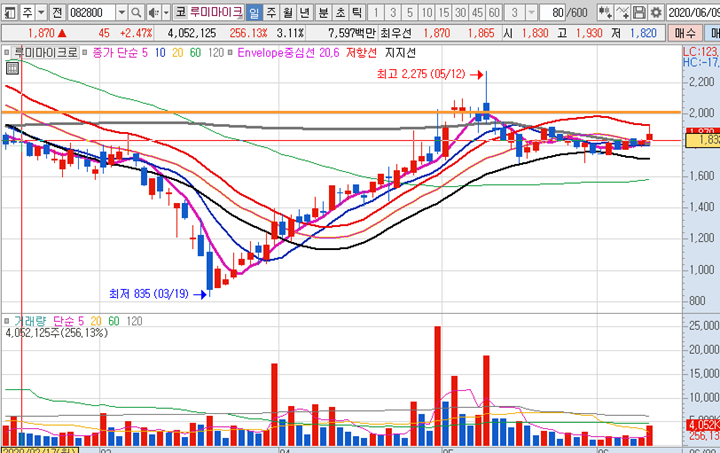This screenshot has width=720, height=453.
Task: Choose interval button 10
Action: pos(427,12)
